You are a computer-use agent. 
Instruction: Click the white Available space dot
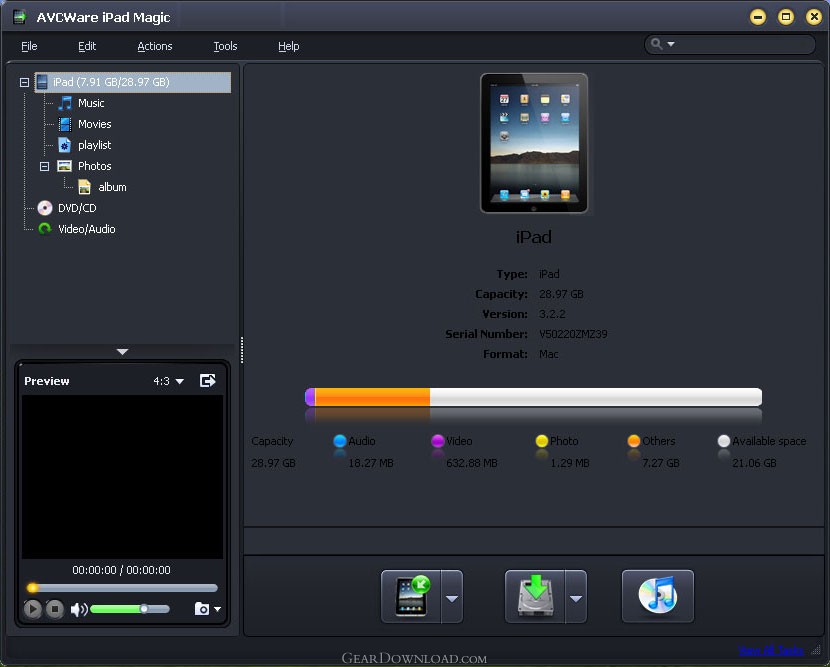724,441
